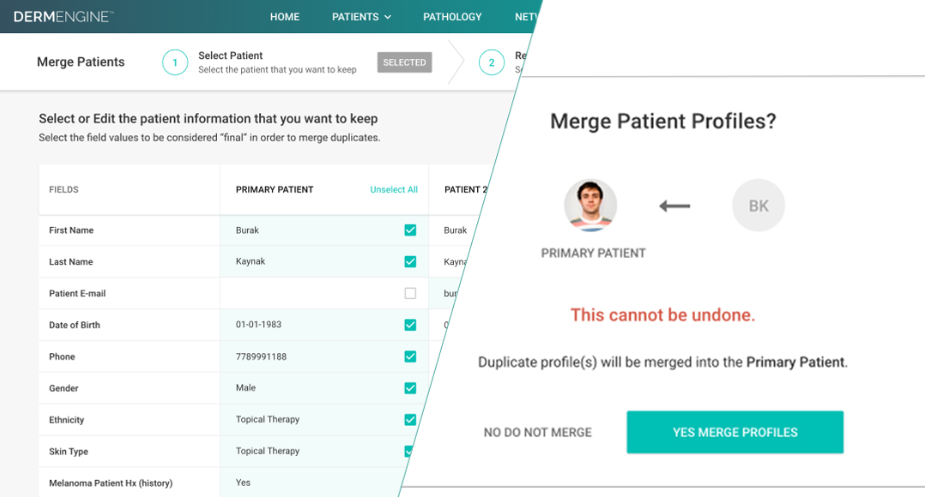Image resolution: width=925 pixels, height=497 pixels.
Task: Click the primary patient profile photo
Action: point(590,206)
